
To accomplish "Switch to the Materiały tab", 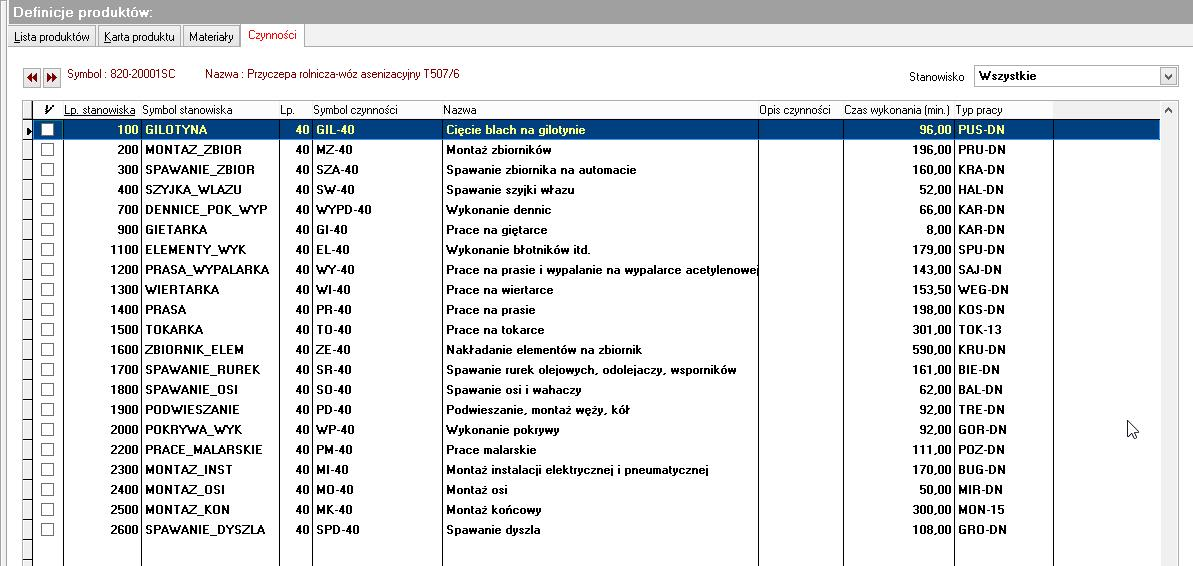I will [x=211, y=37].
